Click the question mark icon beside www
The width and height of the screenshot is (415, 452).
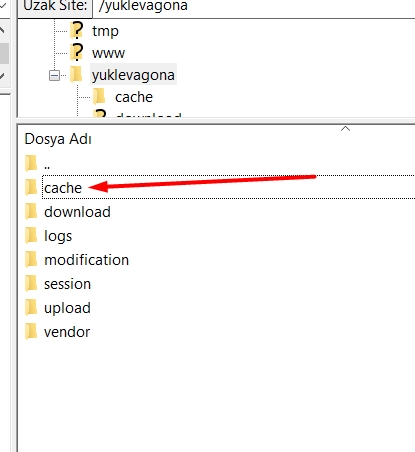click(77, 52)
